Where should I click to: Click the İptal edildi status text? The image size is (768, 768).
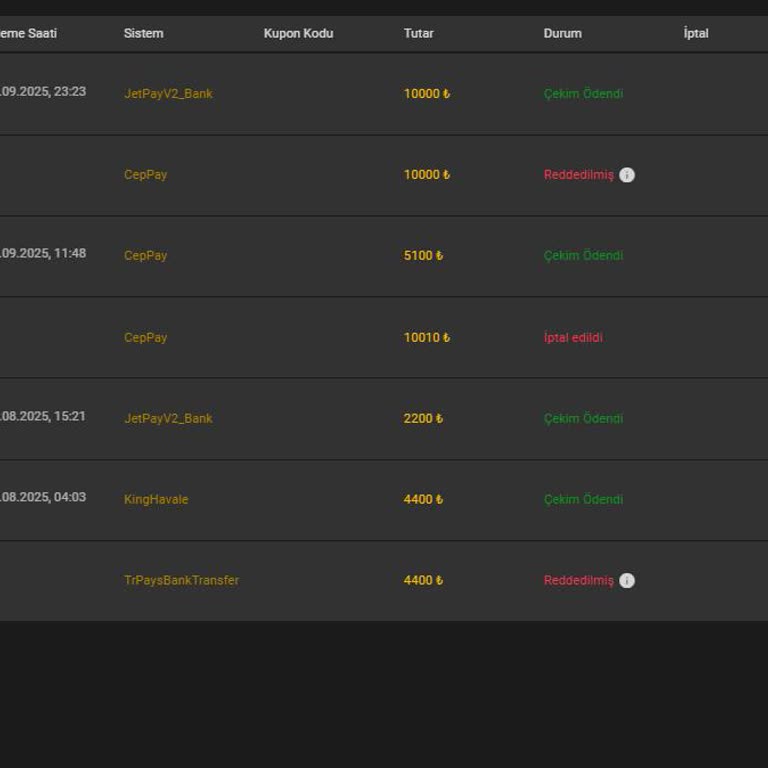[x=573, y=338]
